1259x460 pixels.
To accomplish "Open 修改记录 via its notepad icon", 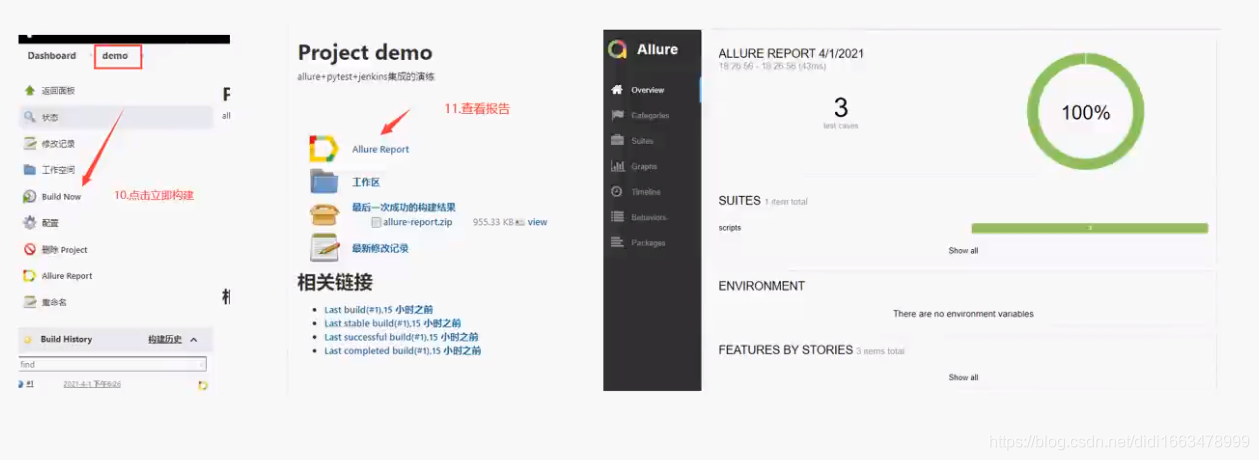I will [x=30, y=143].
